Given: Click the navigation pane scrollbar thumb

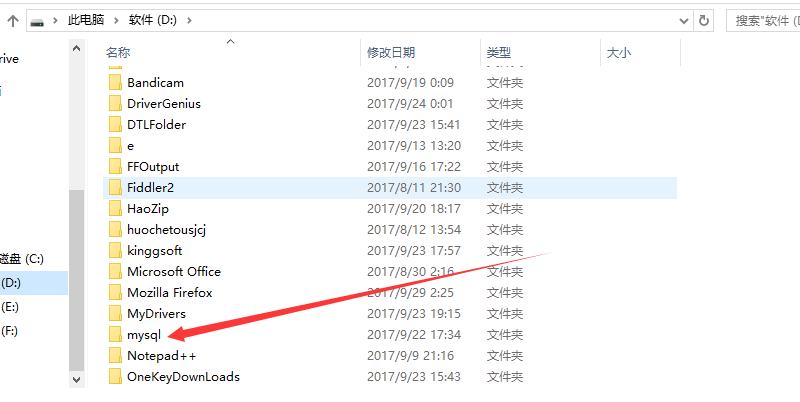Looking at the screenshot, I should 77,280.
